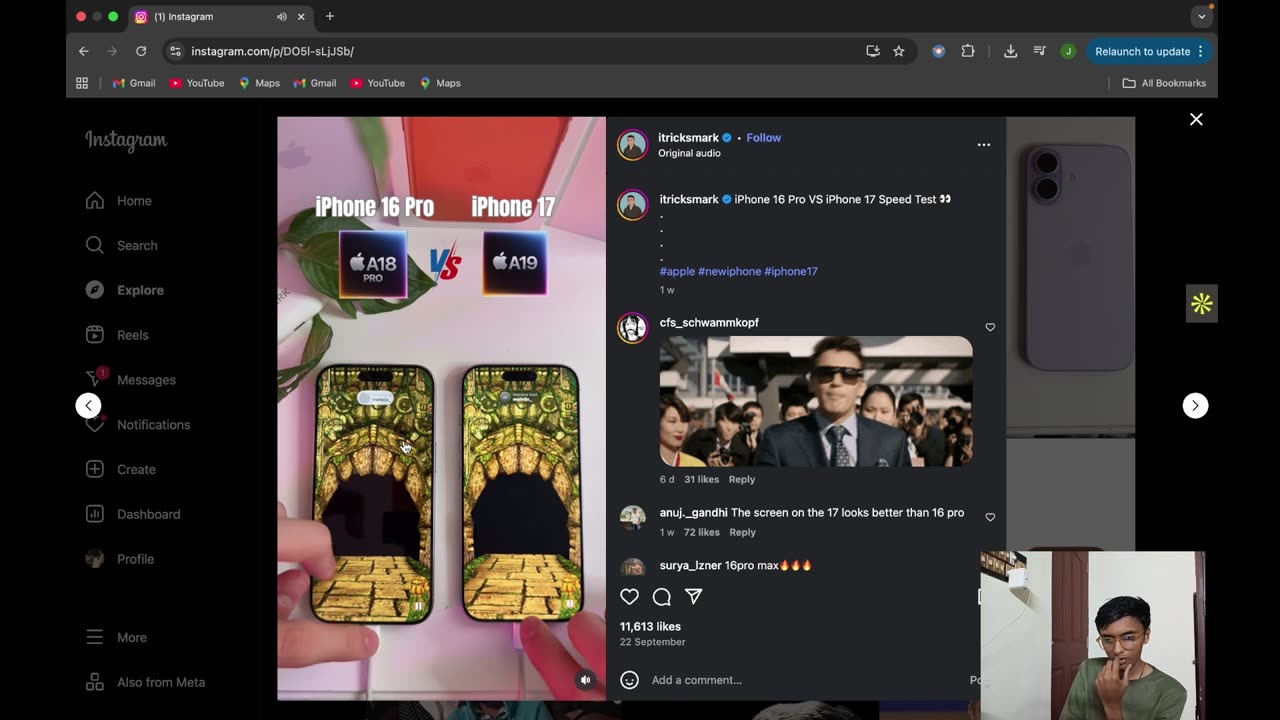Reply to the anuj._gandhi comment
Screen dimensions: 1280x720
742,532
